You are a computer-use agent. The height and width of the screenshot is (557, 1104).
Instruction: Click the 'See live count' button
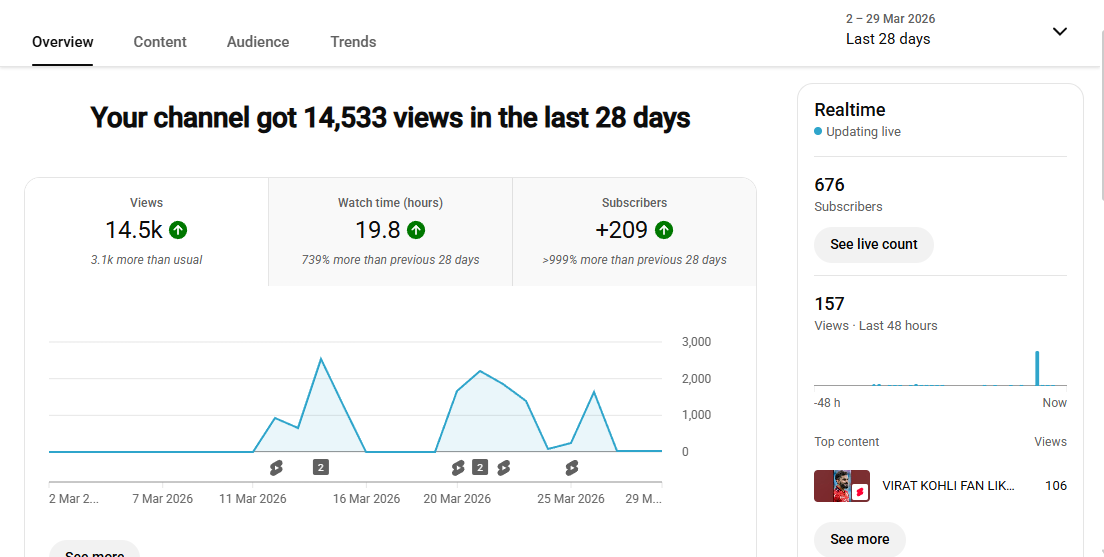[873, 244]
